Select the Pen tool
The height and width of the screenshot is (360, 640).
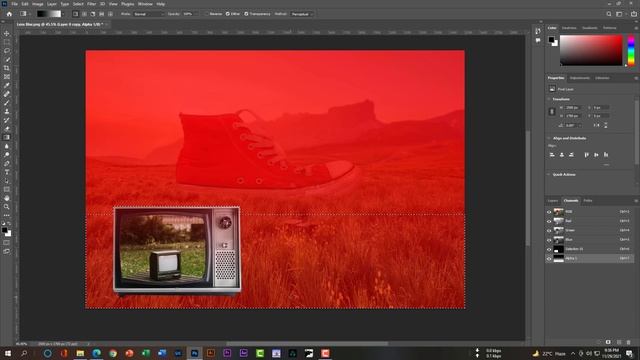click(x=7, y=163)
